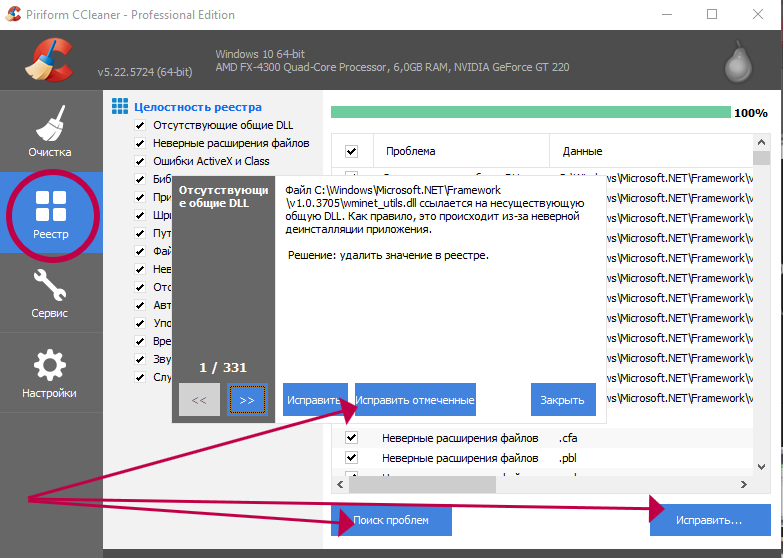The image size is (783, 558).
Task: Click the Piriform pear icon
Action: point(739,65)
